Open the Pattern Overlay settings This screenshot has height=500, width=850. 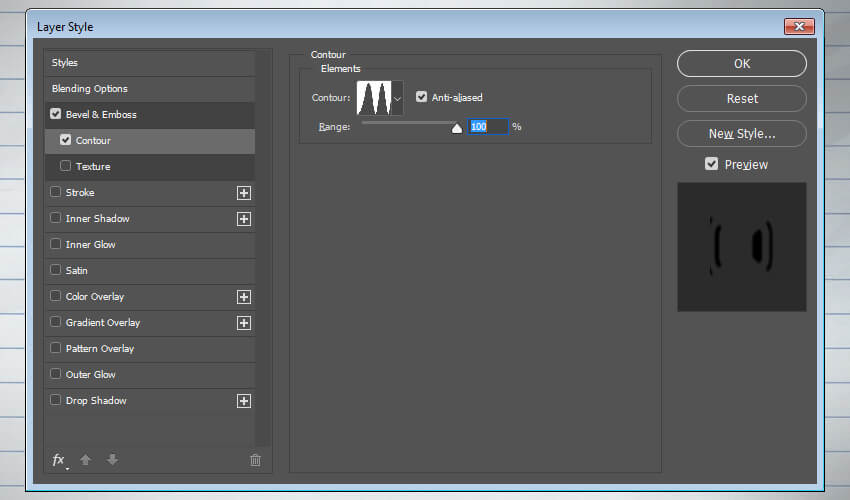[100, 349]
